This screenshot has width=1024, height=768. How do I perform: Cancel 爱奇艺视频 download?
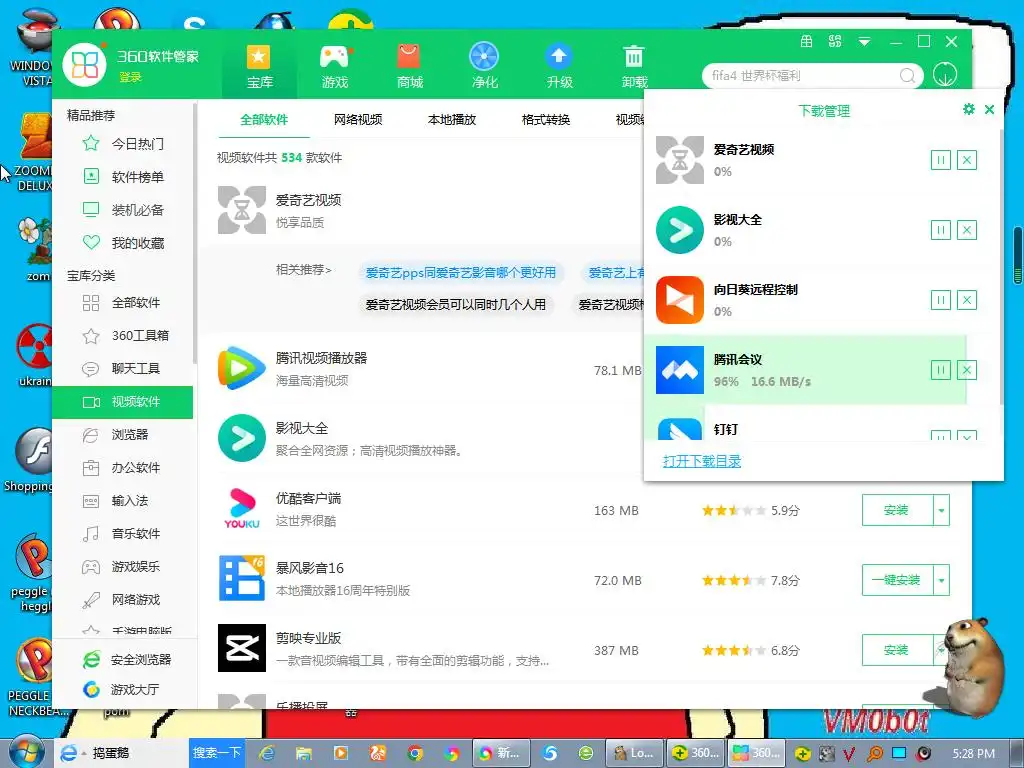click(967, 160)
